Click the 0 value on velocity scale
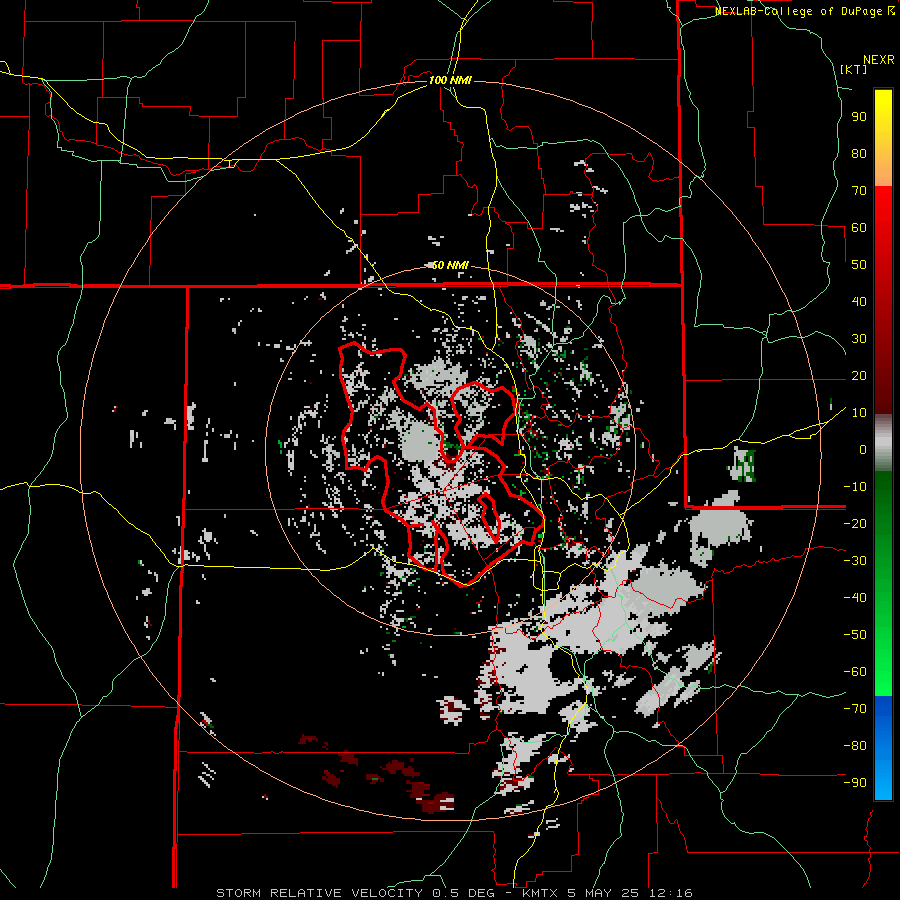The height and width of the screenshot is (900, 900). [863, 450]
